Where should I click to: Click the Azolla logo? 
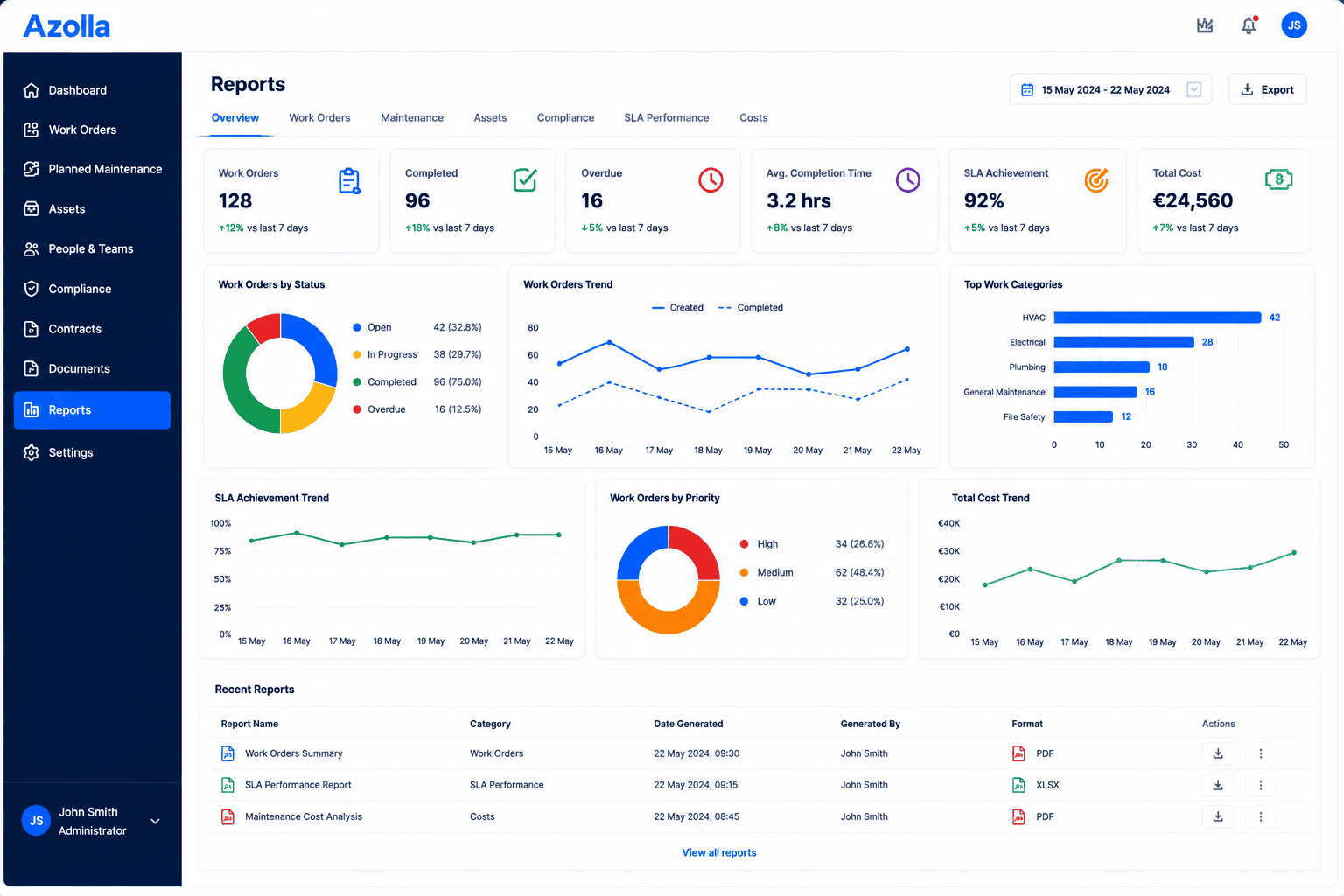pyautogui.click(x=66, y=26)
